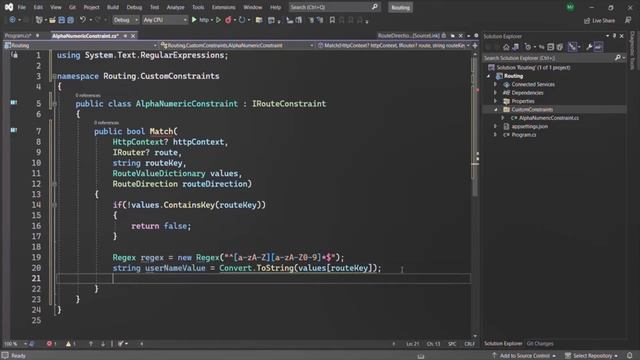Toggle Preview Selected Items in Solution Explorer
Viewport: 640px width, 360px height.
click(x=598, y=47)
